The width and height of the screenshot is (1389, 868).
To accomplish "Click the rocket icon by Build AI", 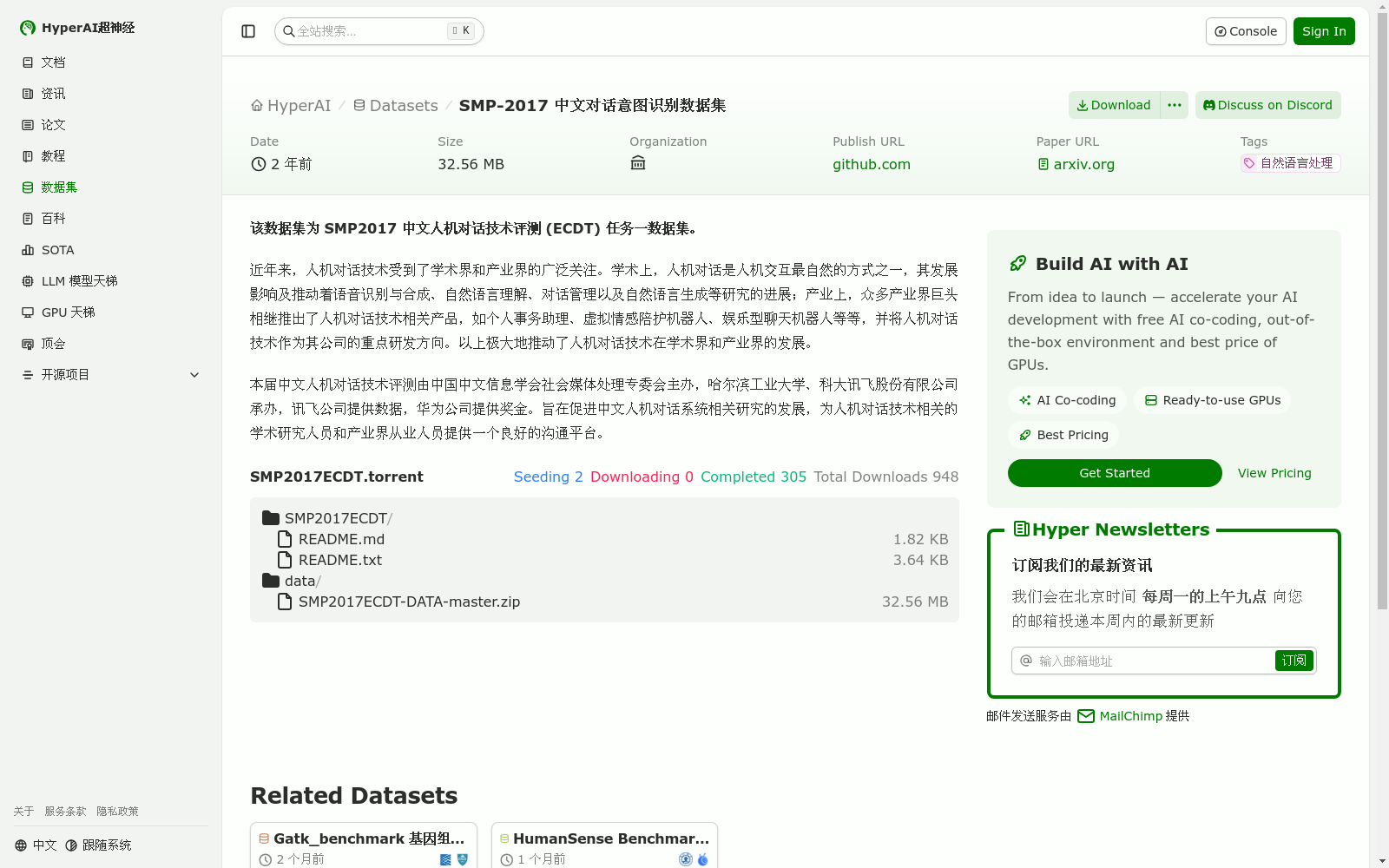I will pos(1017,264).
